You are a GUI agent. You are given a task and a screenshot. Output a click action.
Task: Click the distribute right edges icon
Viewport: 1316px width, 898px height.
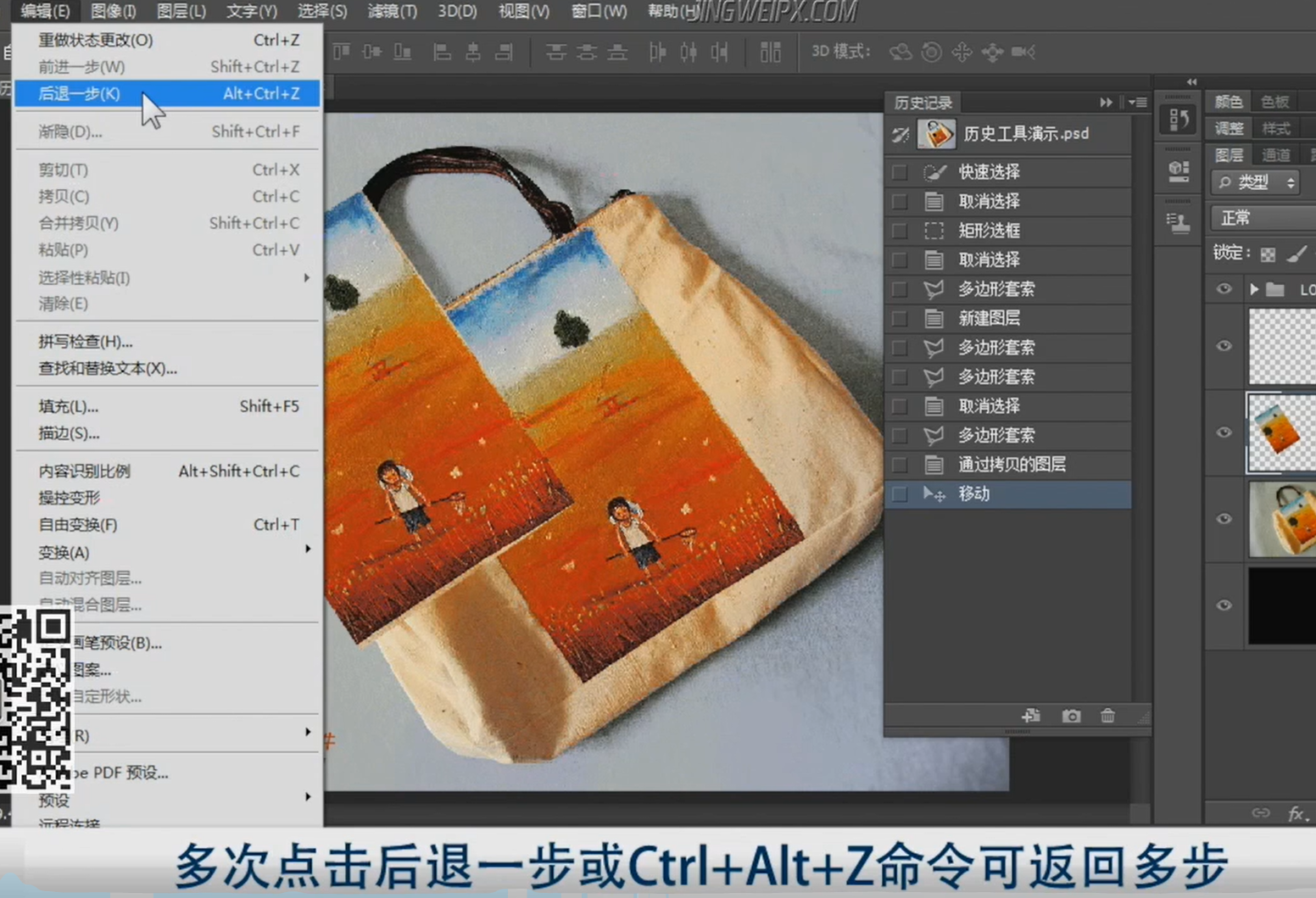(x=720, y=52)
